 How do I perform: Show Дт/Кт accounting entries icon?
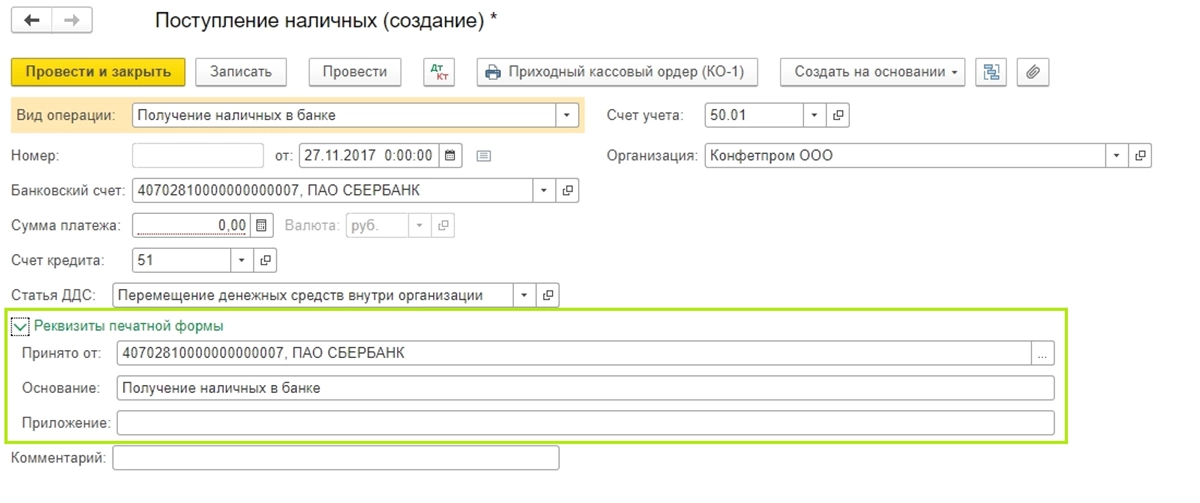click(439, 72)
